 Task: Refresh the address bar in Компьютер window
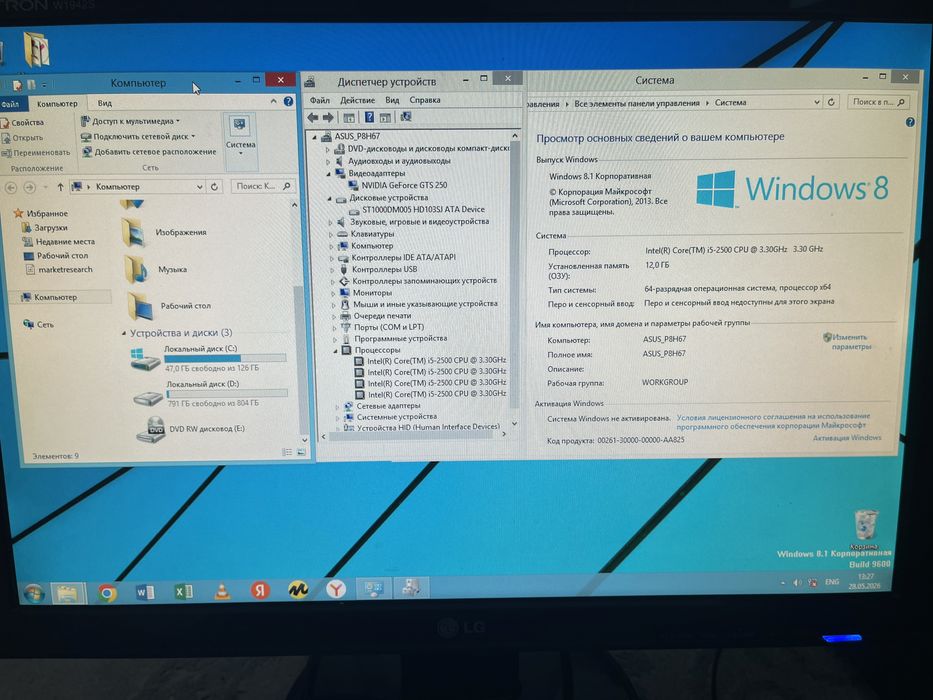215,186
